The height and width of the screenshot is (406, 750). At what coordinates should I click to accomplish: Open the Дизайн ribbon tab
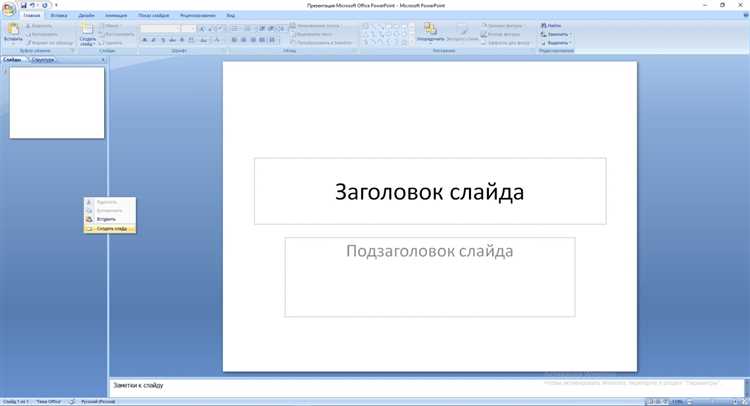point(87,15)
